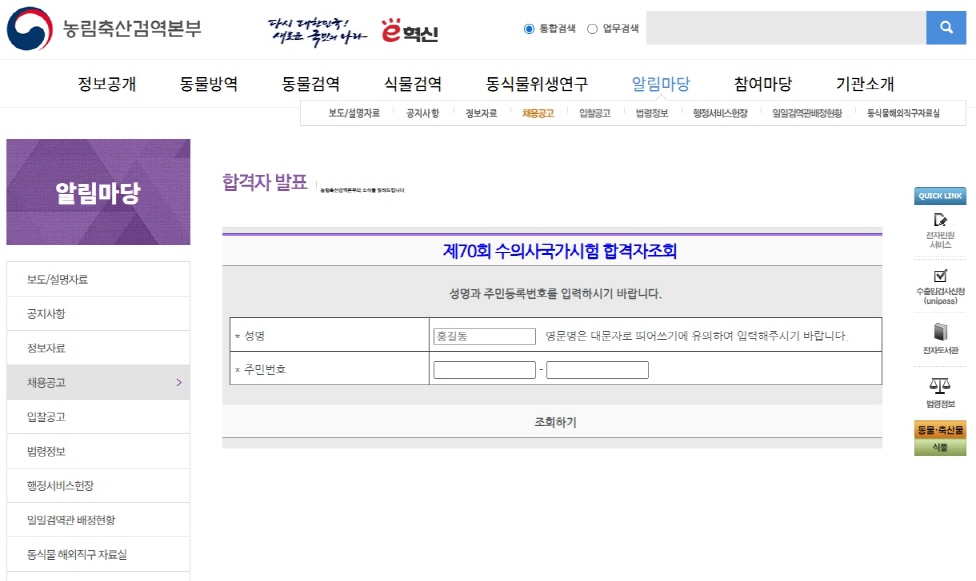Image resolution: width=976 pixels, height=581 pixels.
Task: Open the 전자도서관 book icon
Action: pos(939,332)
